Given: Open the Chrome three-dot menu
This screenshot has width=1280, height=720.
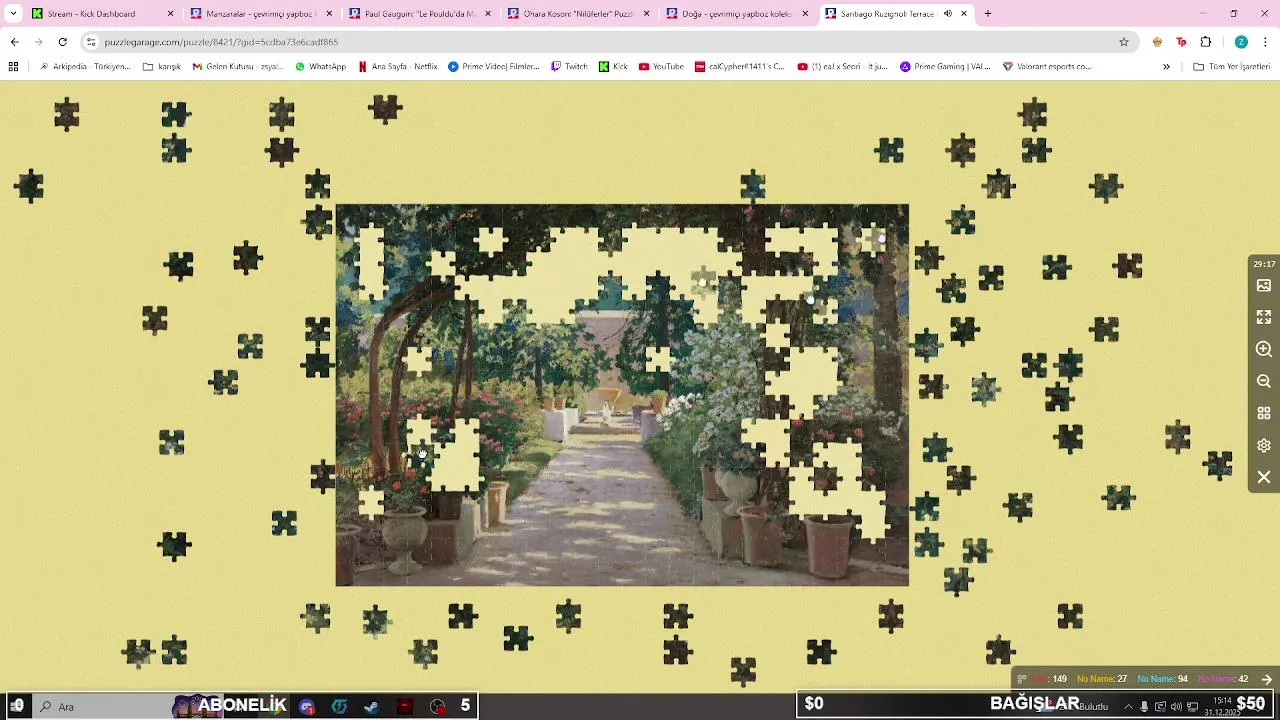Looking at the screenshot, I should [1266, 42].
